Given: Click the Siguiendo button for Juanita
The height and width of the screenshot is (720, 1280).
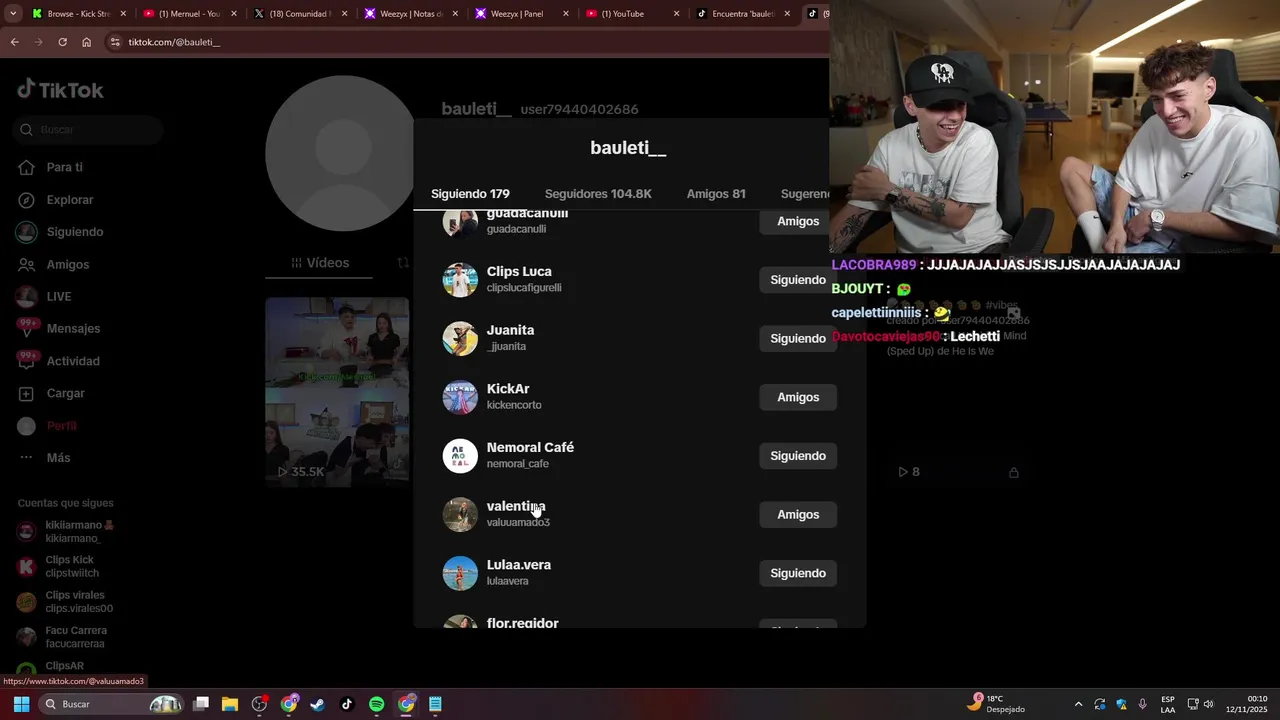Looking at the screenshot, I should [x=798, y=339].
